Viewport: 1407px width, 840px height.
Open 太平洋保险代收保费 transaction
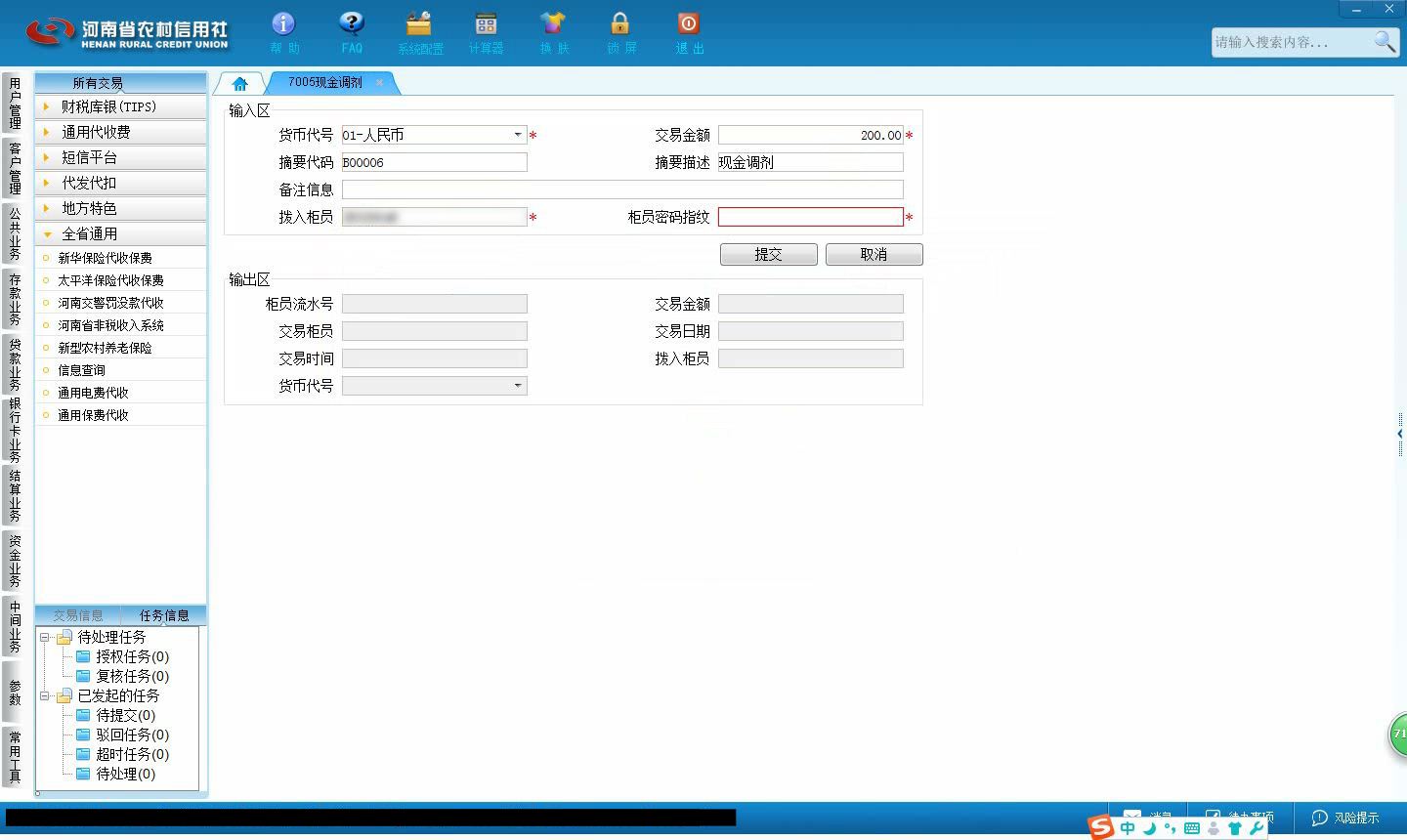pyautogui.click(x=120, y=280)
